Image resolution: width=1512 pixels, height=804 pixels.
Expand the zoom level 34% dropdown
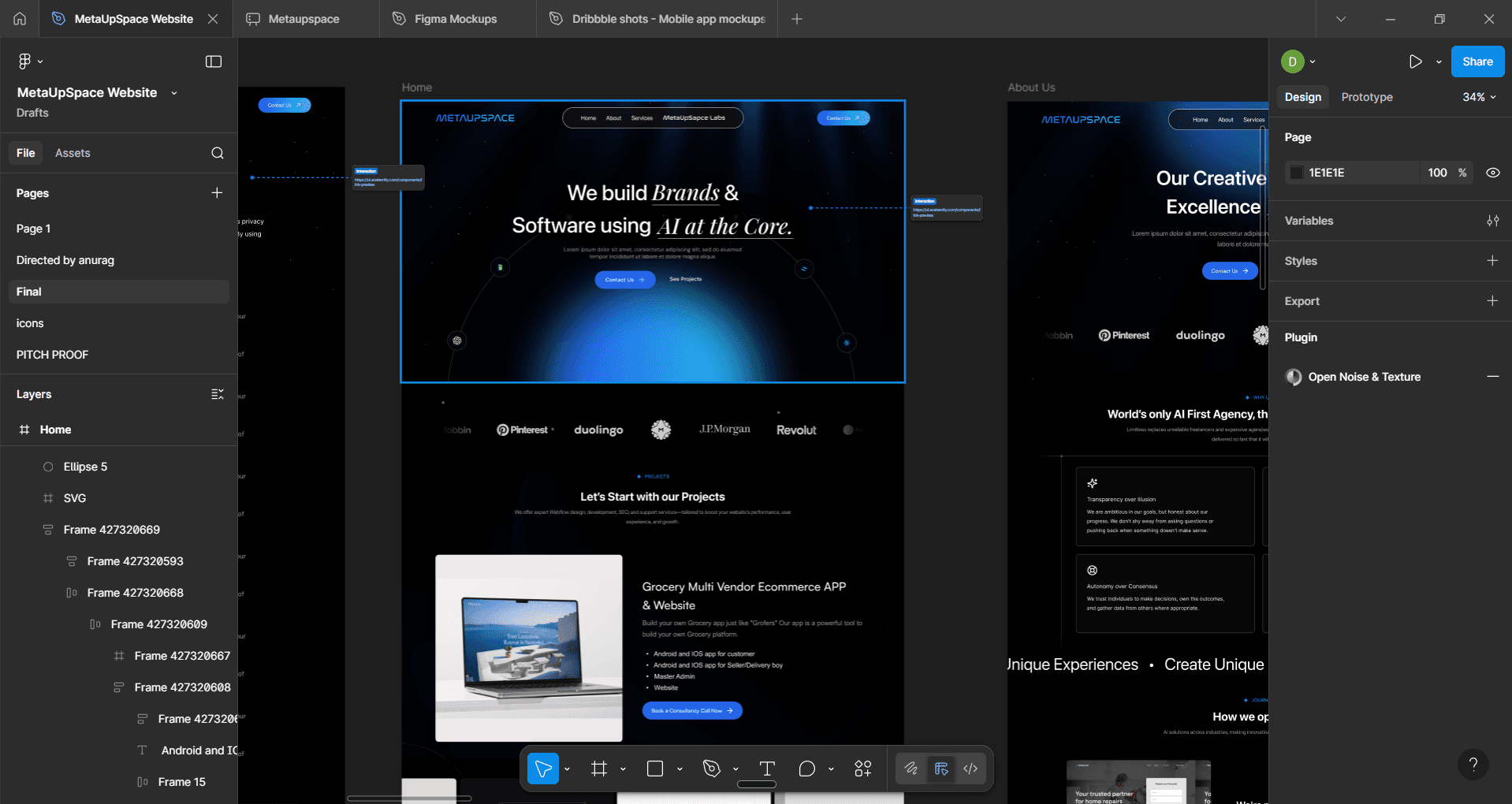tap(1479, 97)
